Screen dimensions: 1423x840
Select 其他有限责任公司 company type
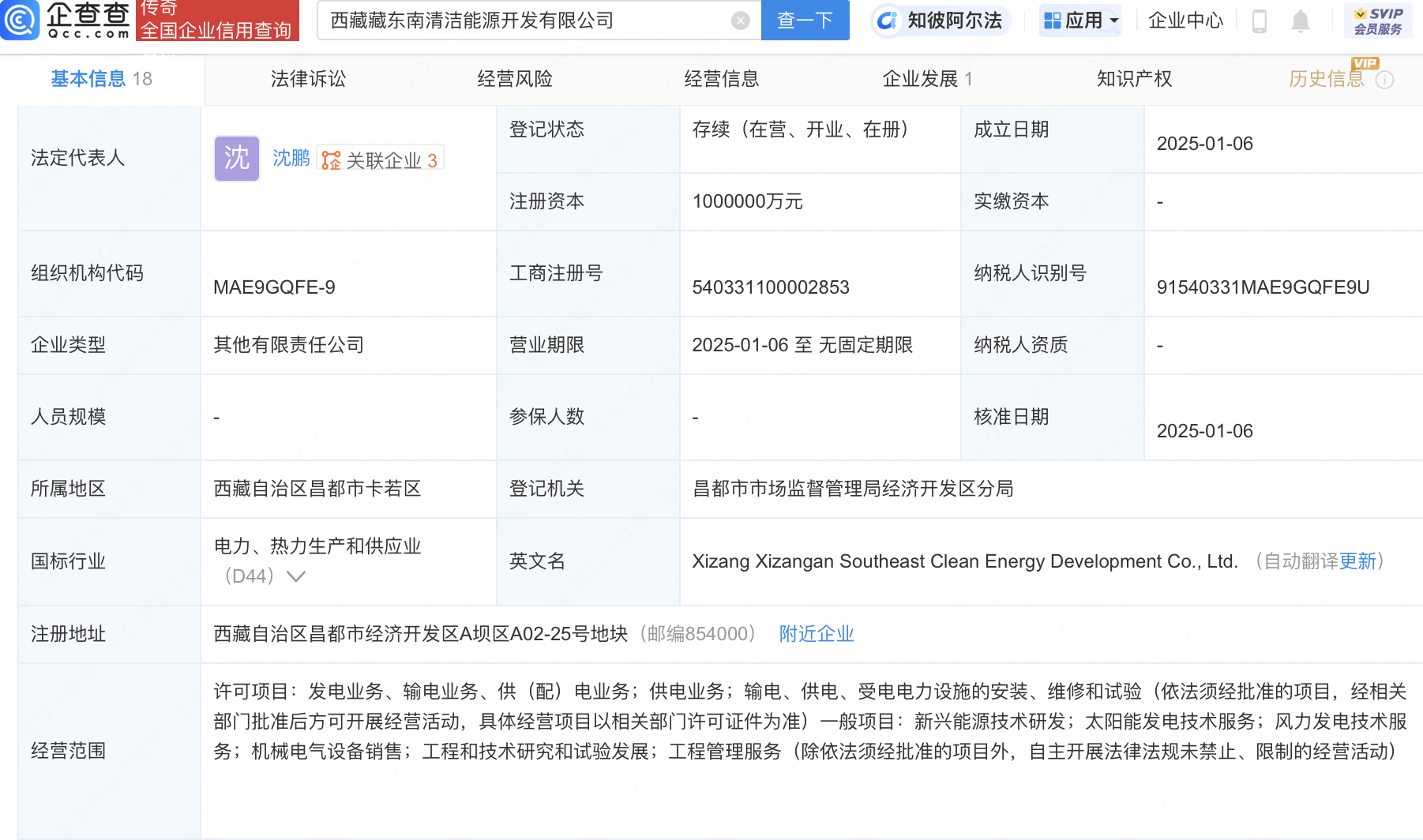pos(289,345)
